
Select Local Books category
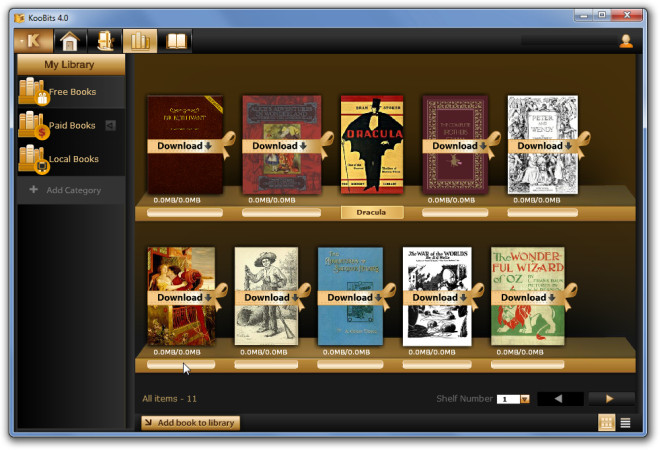tap(71, 159)
